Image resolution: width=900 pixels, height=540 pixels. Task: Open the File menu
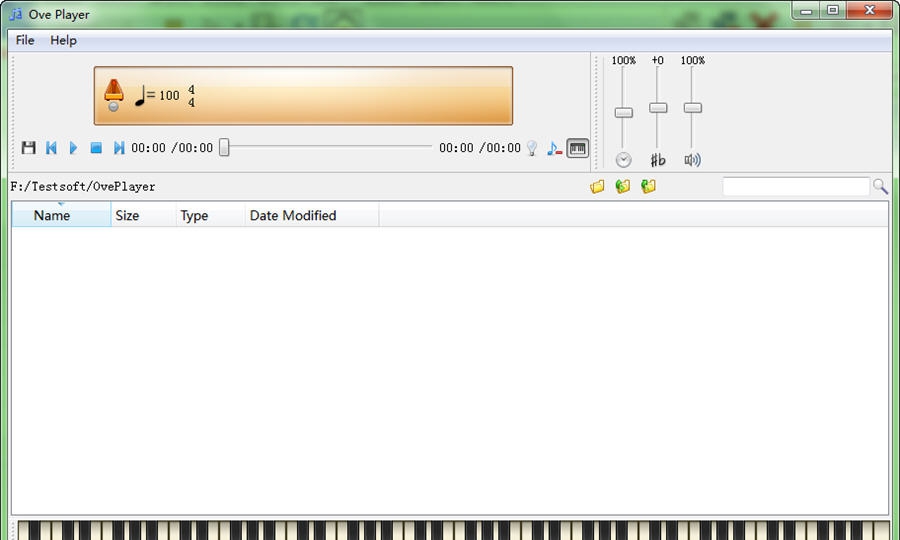[x=25, y=40]
